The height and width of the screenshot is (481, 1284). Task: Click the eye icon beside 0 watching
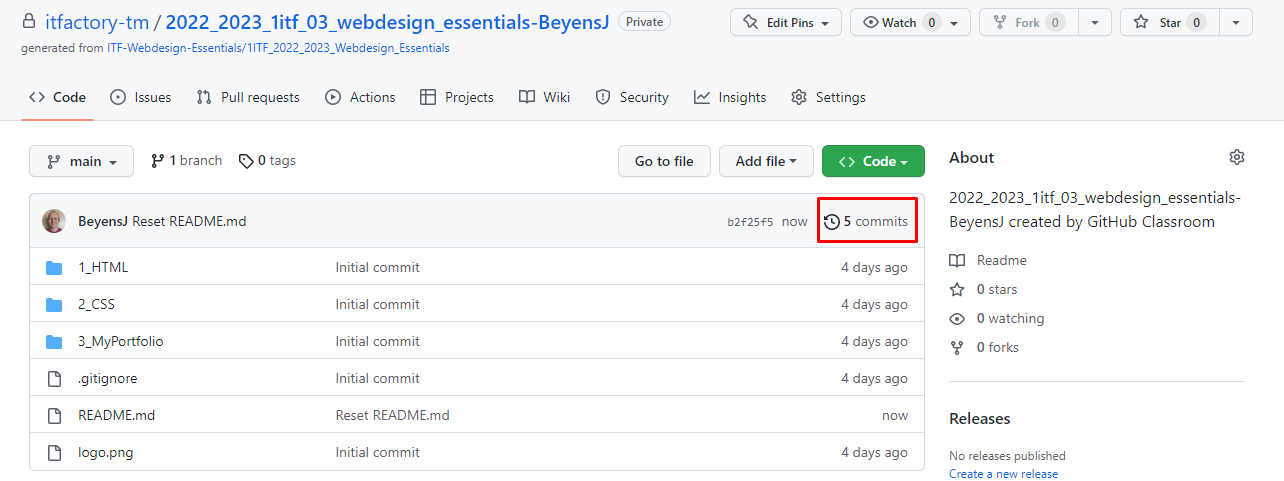pos(957,318)
